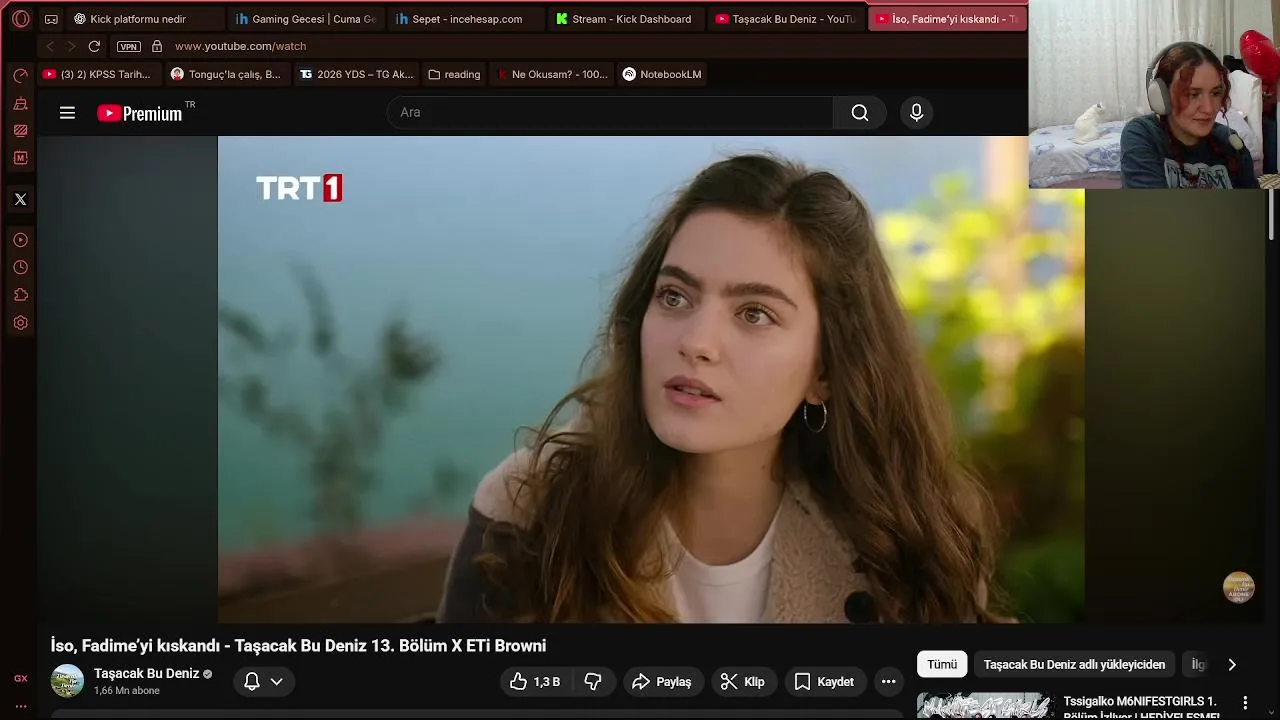Open the Opera main menu icon
The image size is (1280, 720).
pyautogui.click(x=20, y=19)
